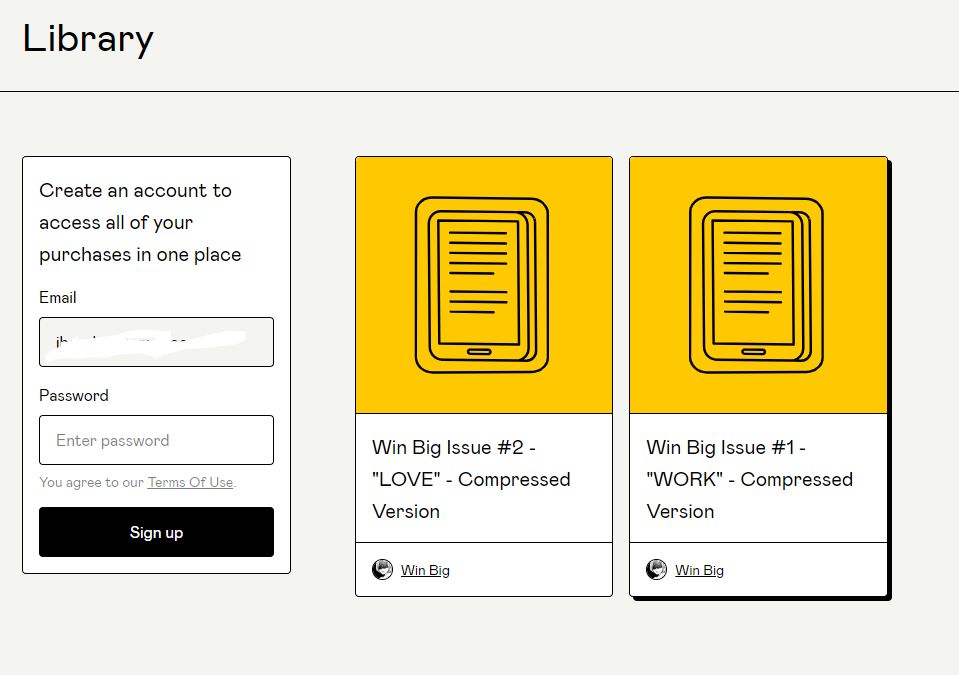Open Win Big Issue #2 ebook cover thumbnail
This screenshot has height=675, width=959.
pos(484,285)
